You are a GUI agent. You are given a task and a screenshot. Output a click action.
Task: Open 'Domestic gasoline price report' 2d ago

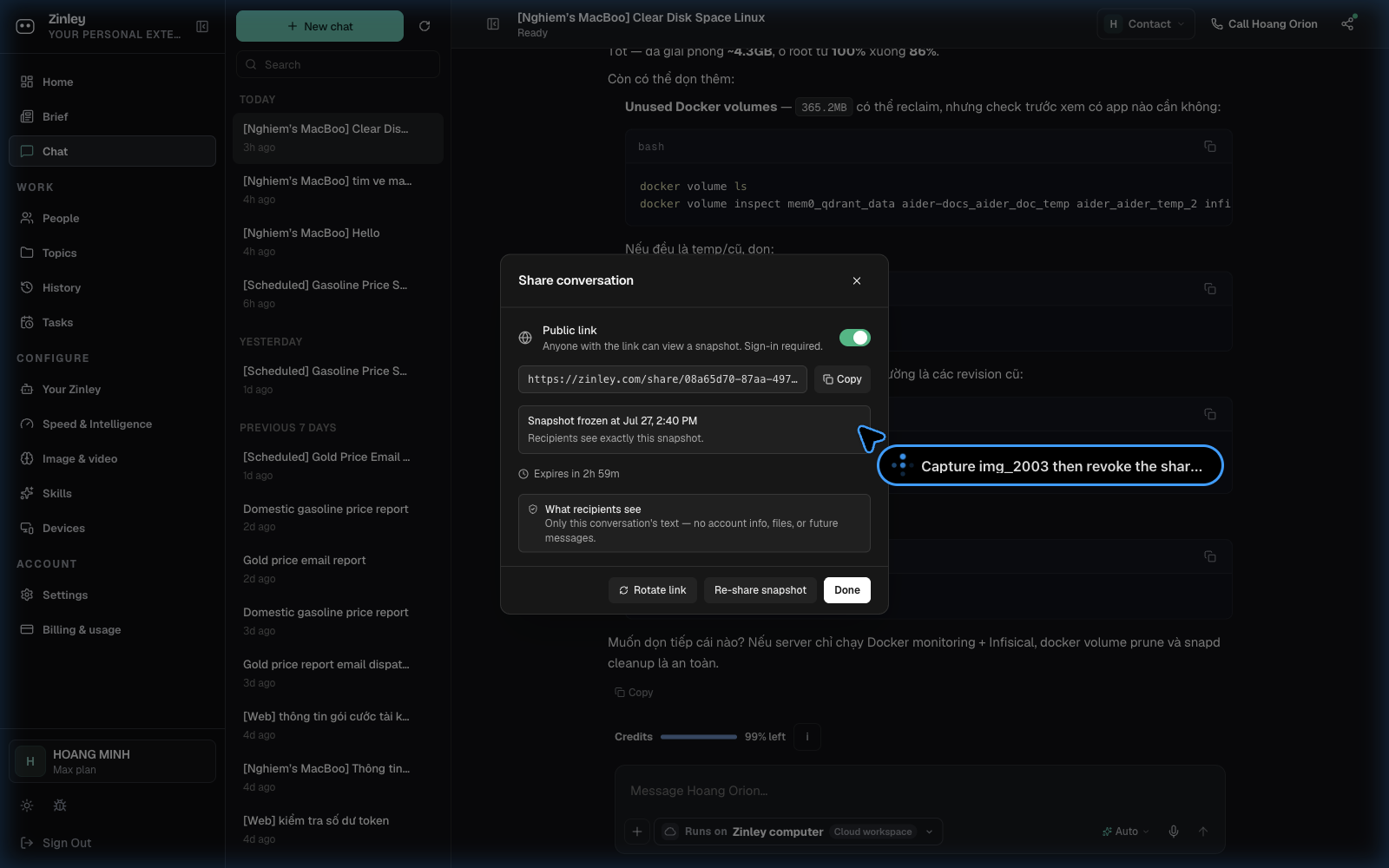(338, 517)
